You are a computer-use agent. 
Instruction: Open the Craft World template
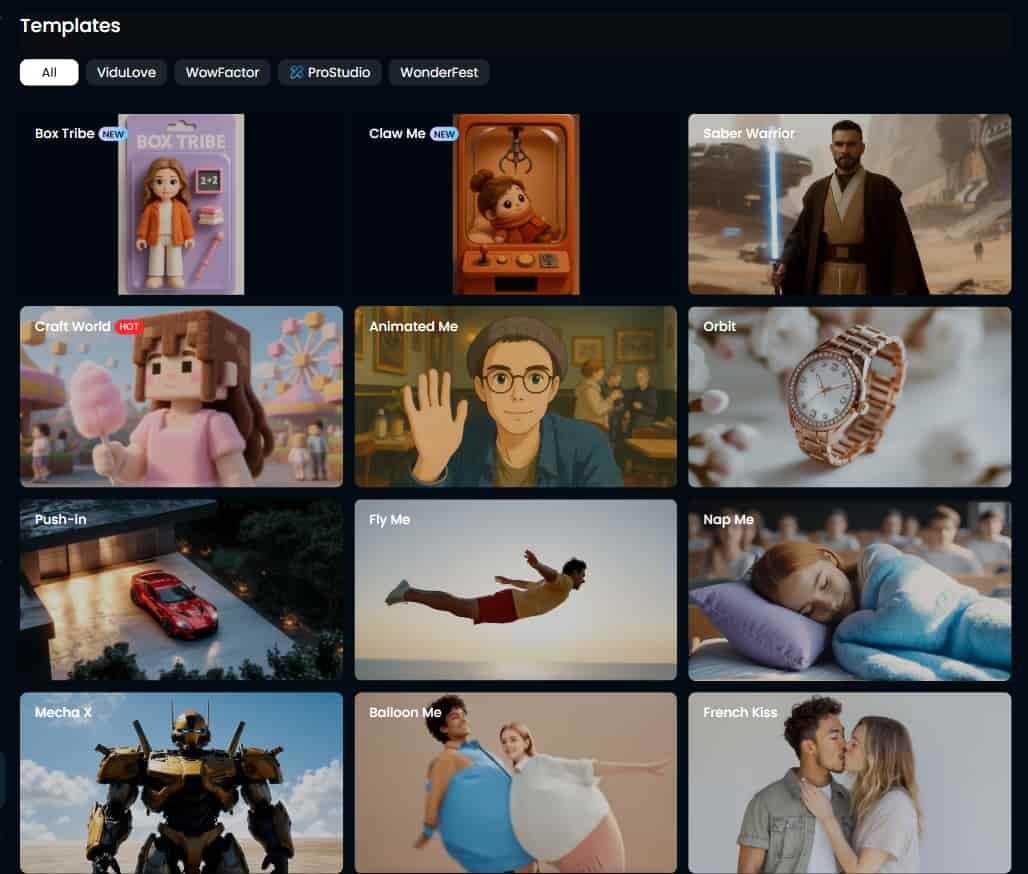[181, 397]
